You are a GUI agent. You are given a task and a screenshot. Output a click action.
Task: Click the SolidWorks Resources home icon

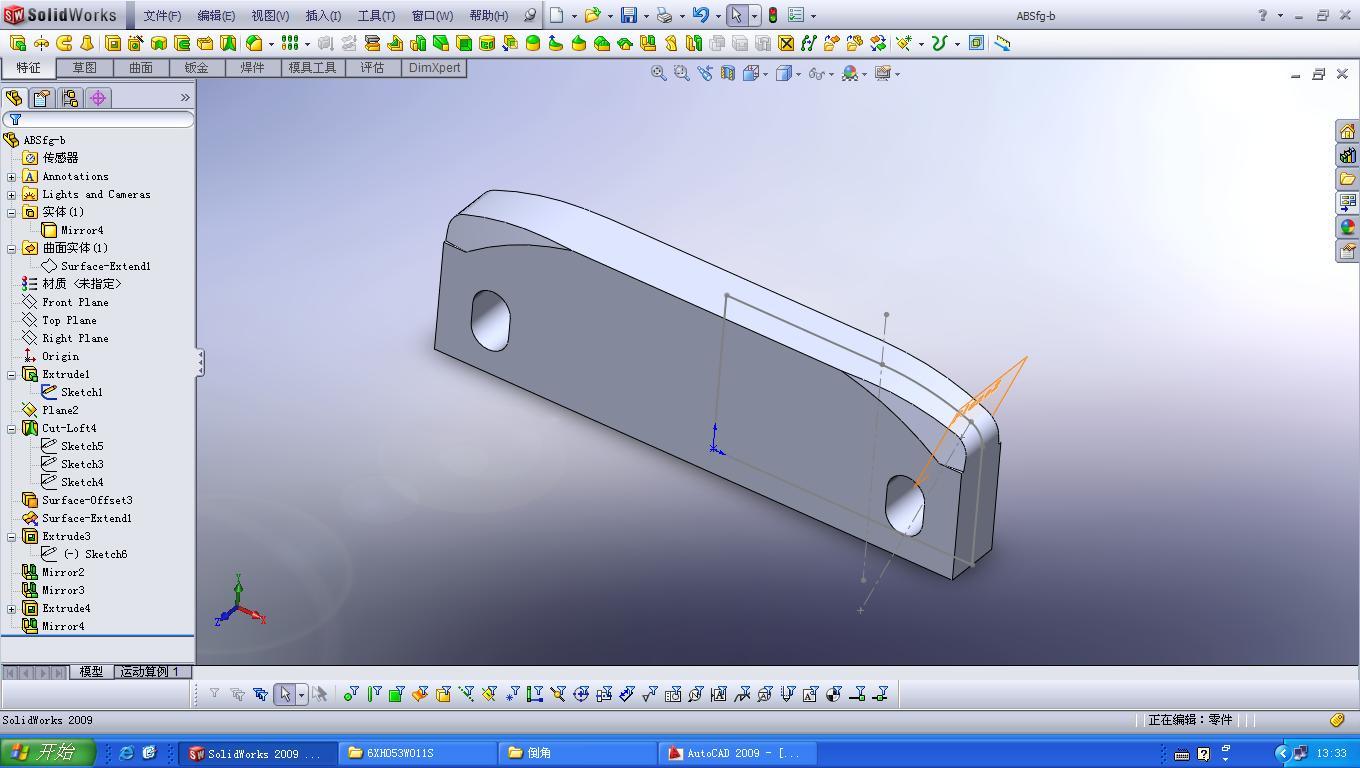coord(1347,132)
